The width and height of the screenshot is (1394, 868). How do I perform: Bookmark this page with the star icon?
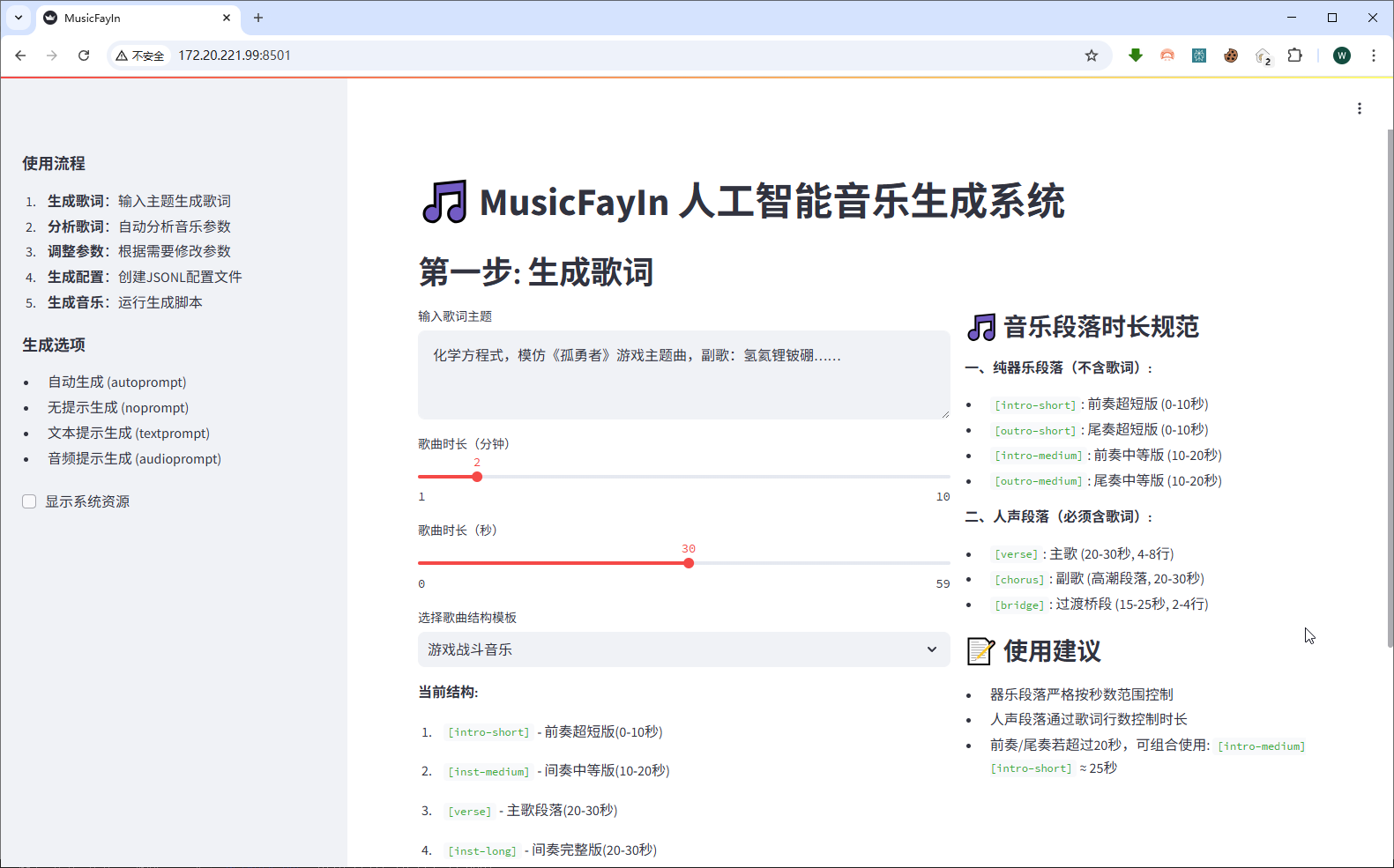(1092, 56)
